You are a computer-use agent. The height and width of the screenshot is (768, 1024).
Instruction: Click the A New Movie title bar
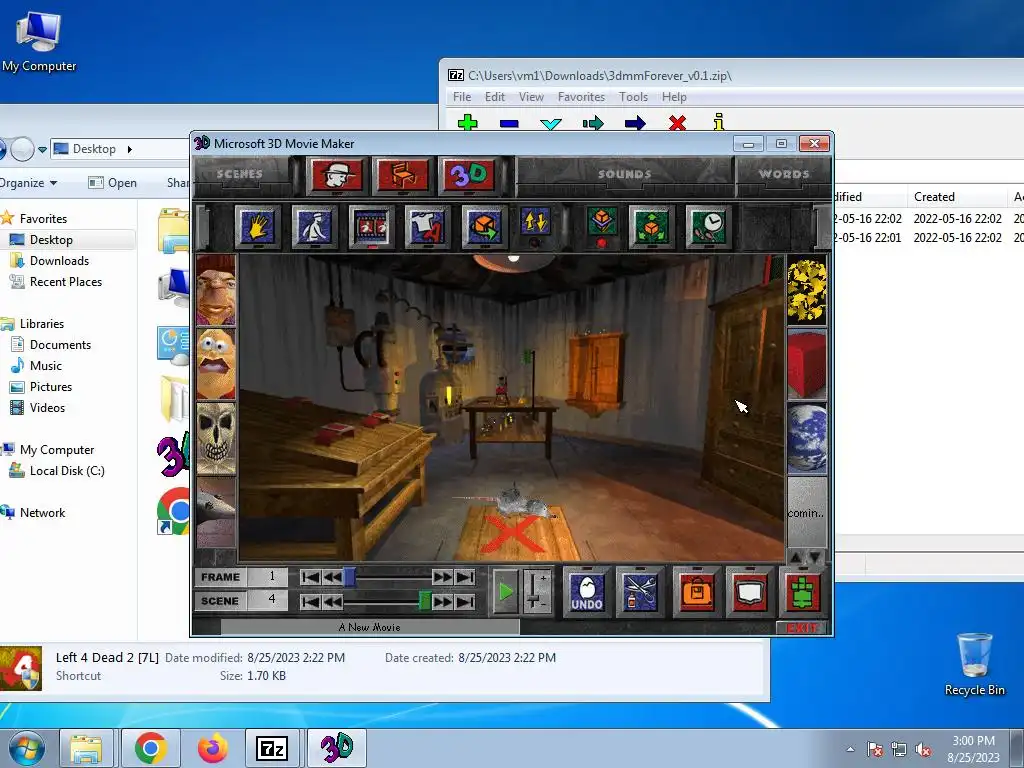point(370,627)
